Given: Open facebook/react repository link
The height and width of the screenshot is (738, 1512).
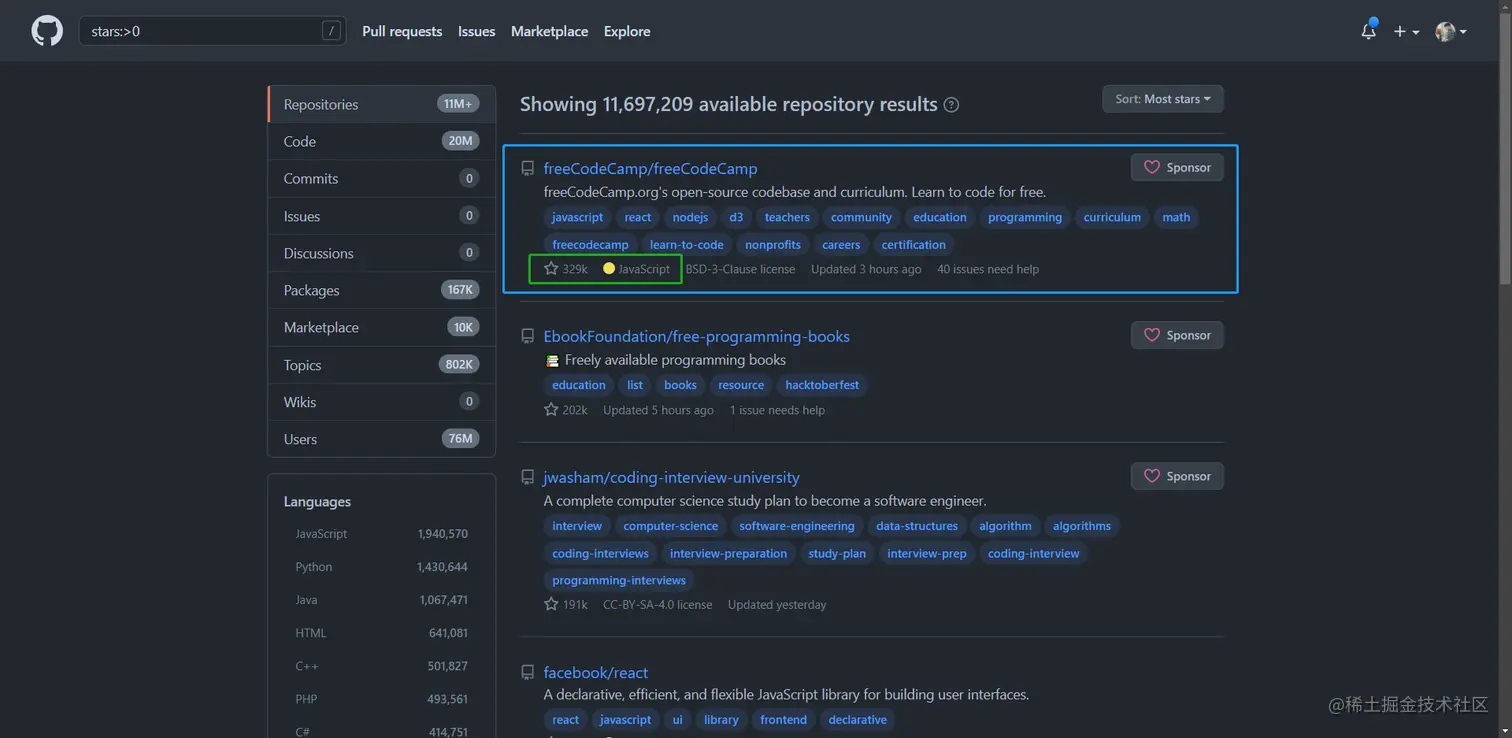Looking at the screenshot, I should (x=595, y=673).
